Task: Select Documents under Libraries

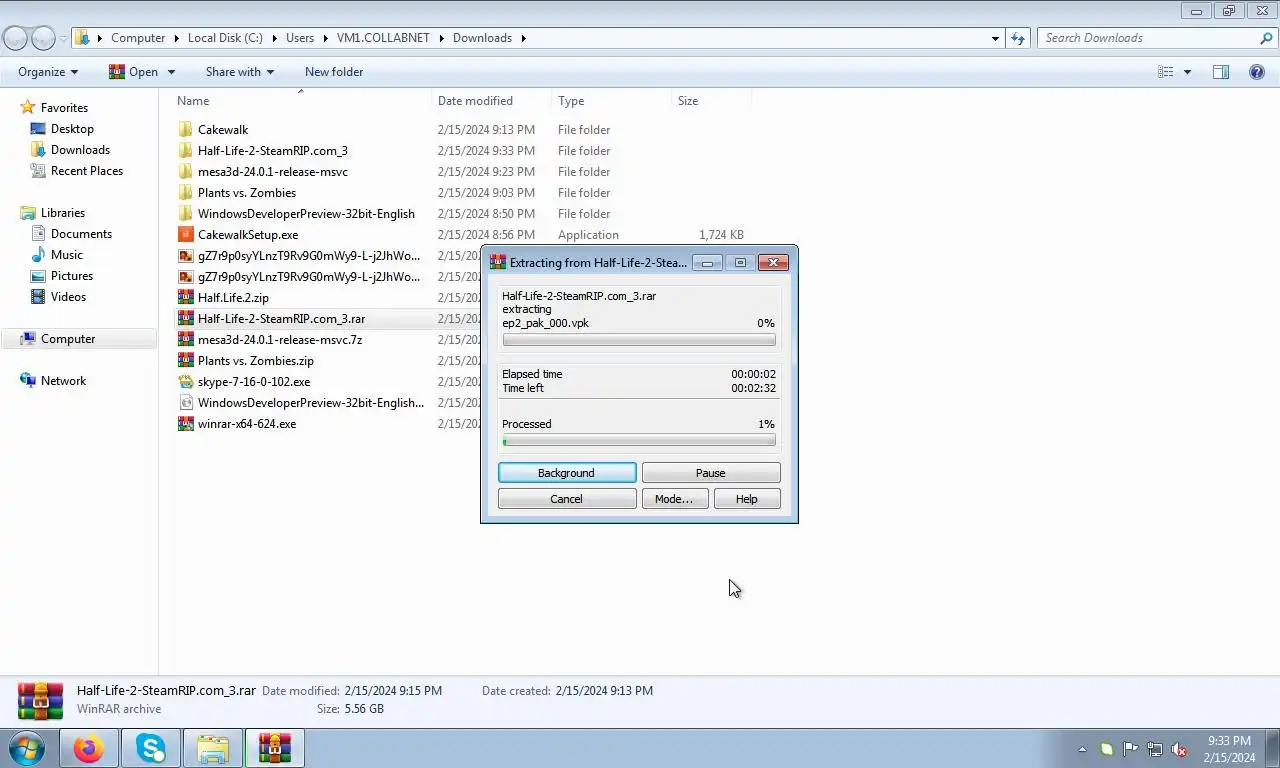Action: [x=81, y=234]
